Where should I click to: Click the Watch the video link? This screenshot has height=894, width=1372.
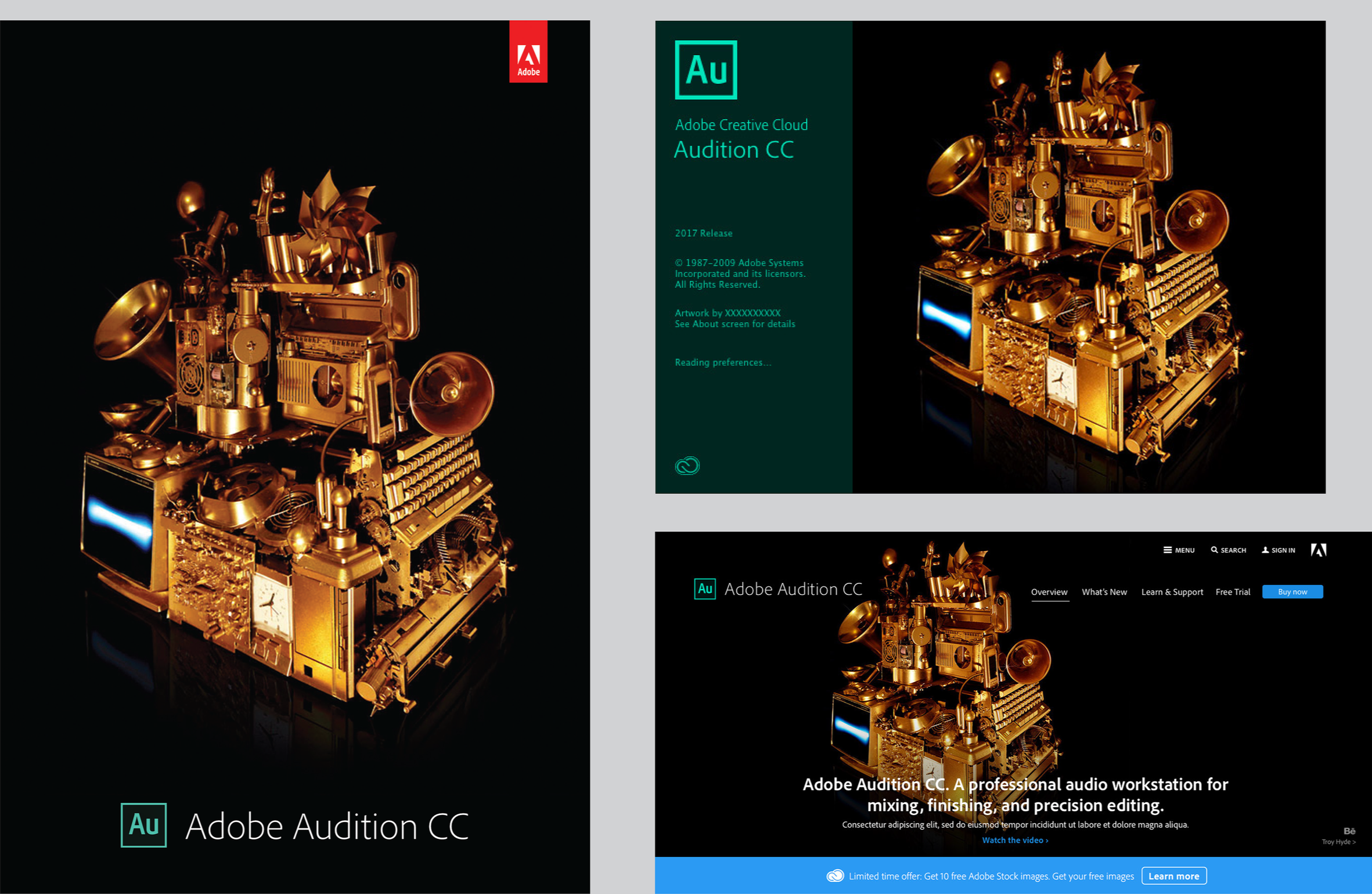pos(1014,840)
